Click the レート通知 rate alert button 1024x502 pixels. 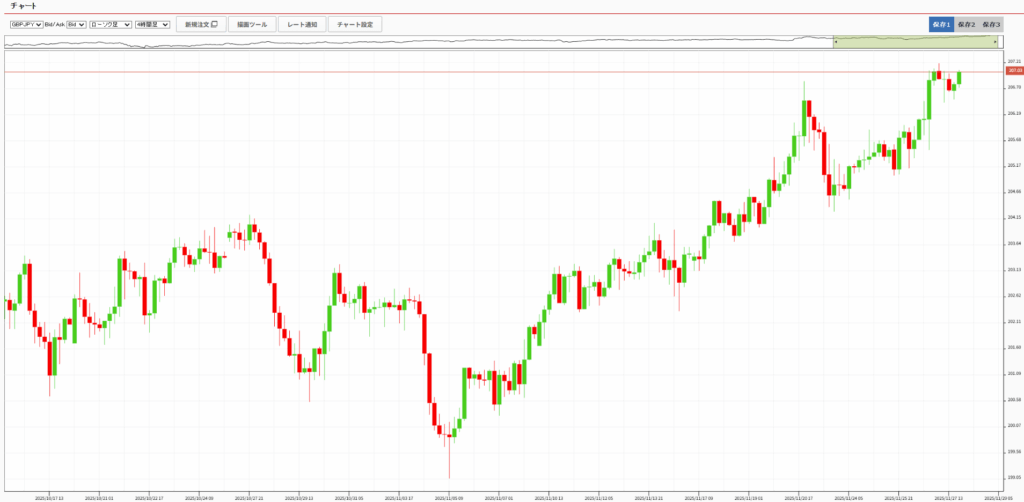[301, 24]
